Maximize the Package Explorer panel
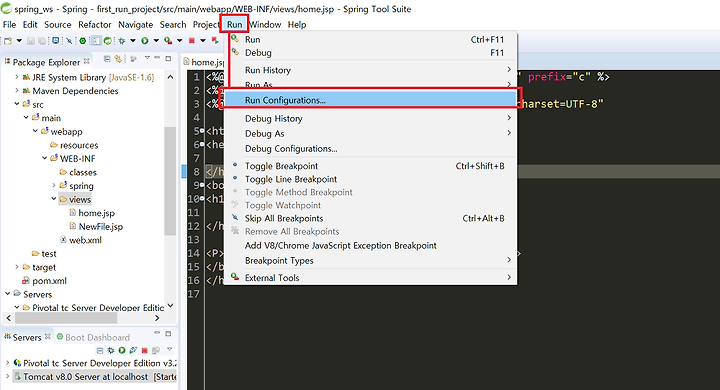This screenshot has width=720, height=390. pos(168,58)
